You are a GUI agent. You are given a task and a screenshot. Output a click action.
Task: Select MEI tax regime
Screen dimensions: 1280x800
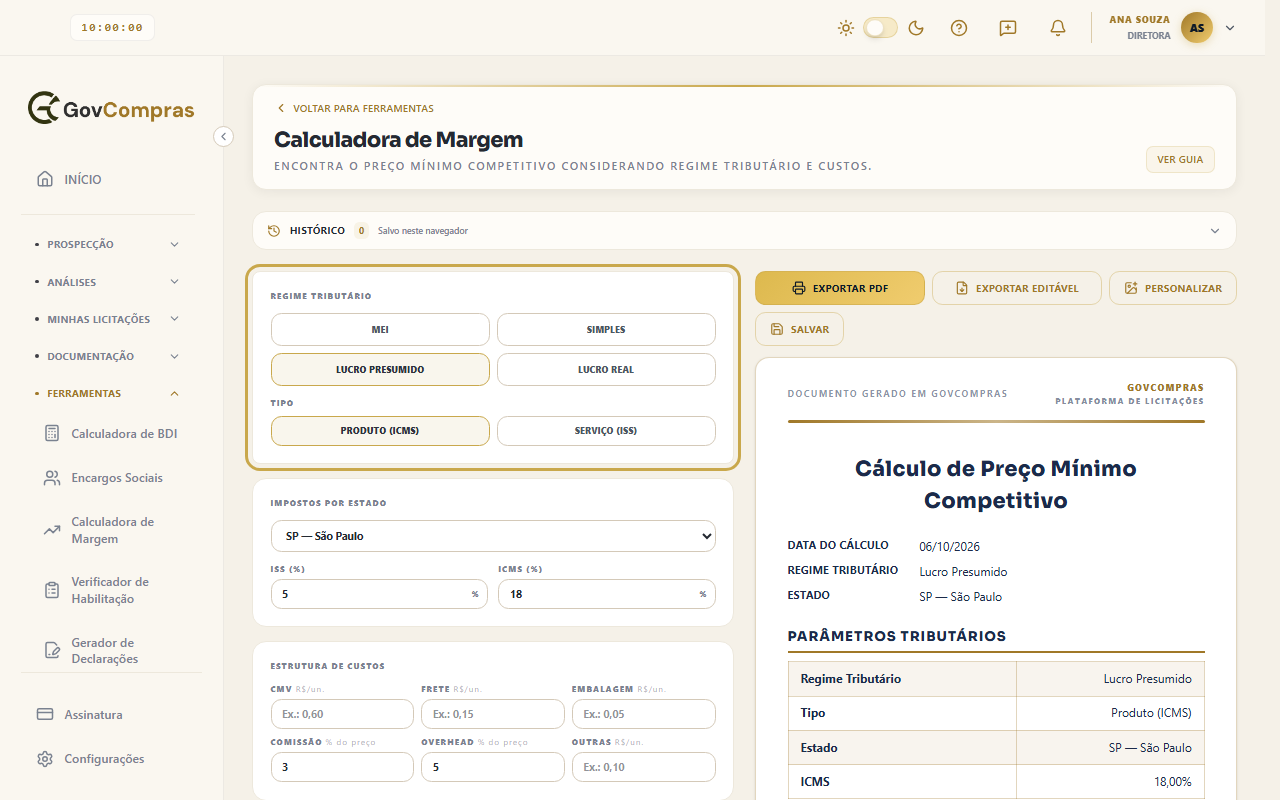tap(380, 330)
